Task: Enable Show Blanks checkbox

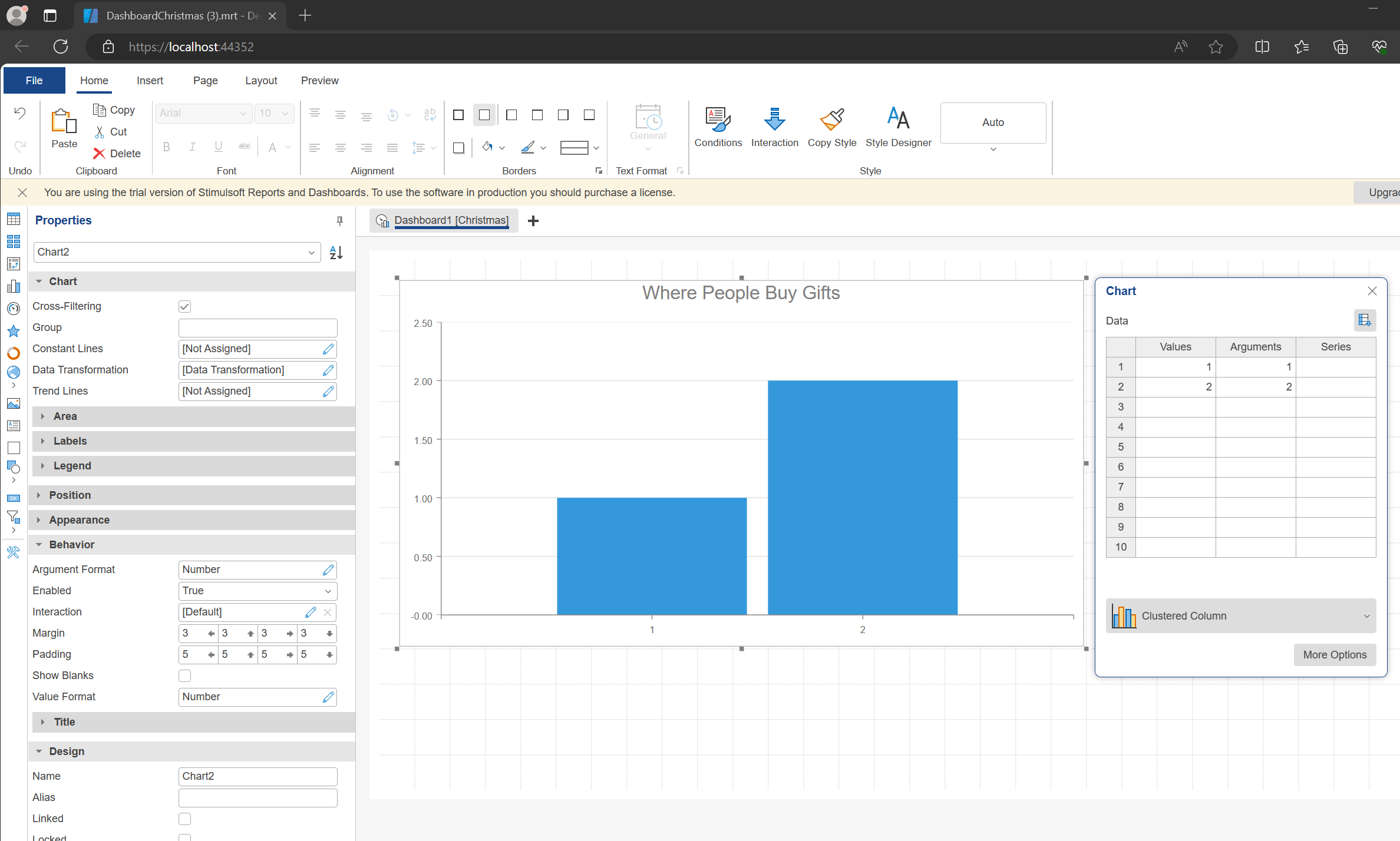Action: click(184, 676)
